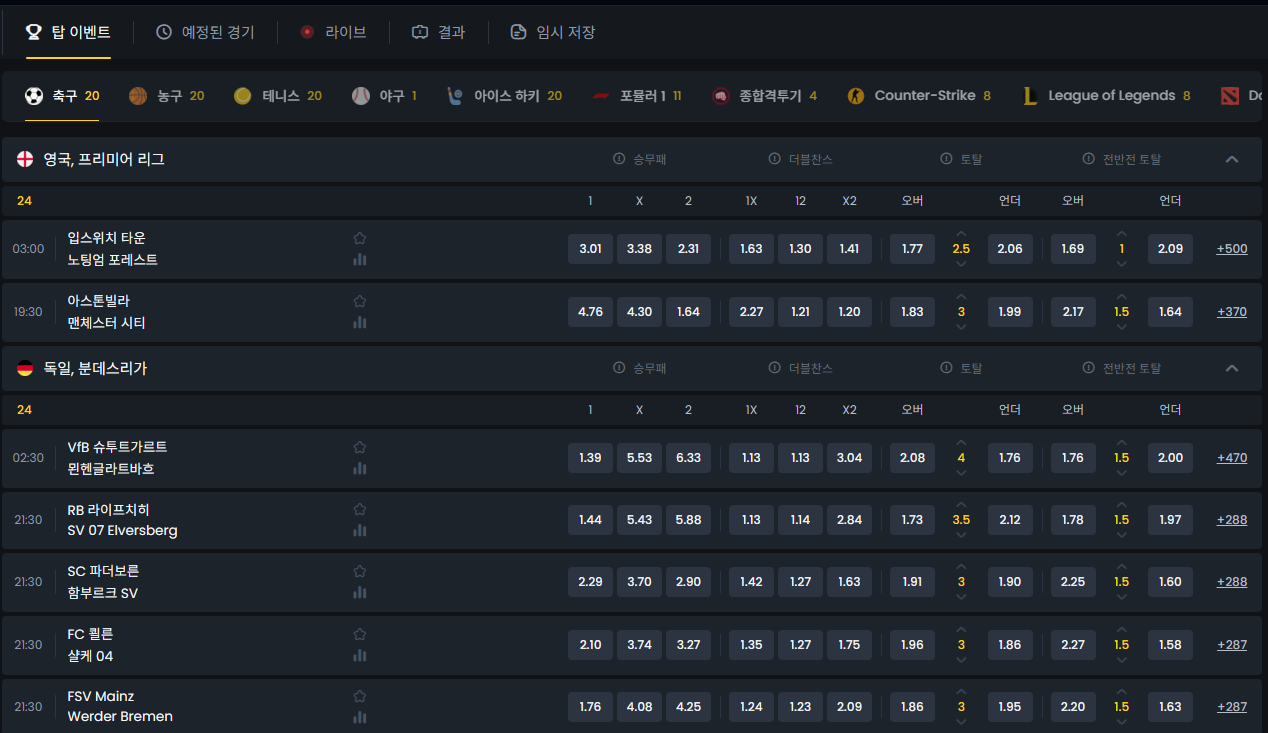Open the 라이브 tab
This screenshot has height=733, width=1268.
coord(333,32)
